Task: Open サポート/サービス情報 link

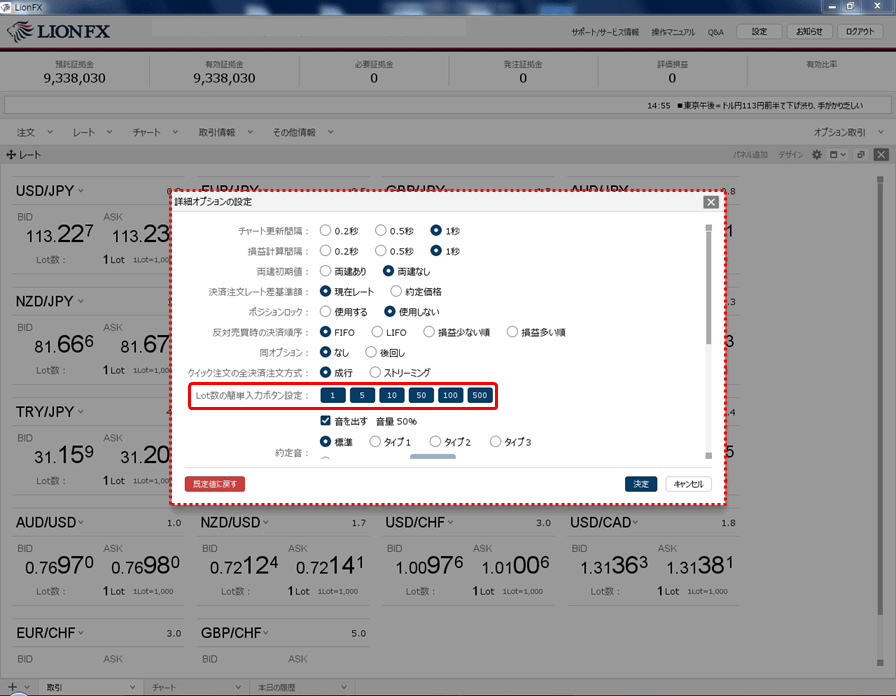Action: coord(605,32)
